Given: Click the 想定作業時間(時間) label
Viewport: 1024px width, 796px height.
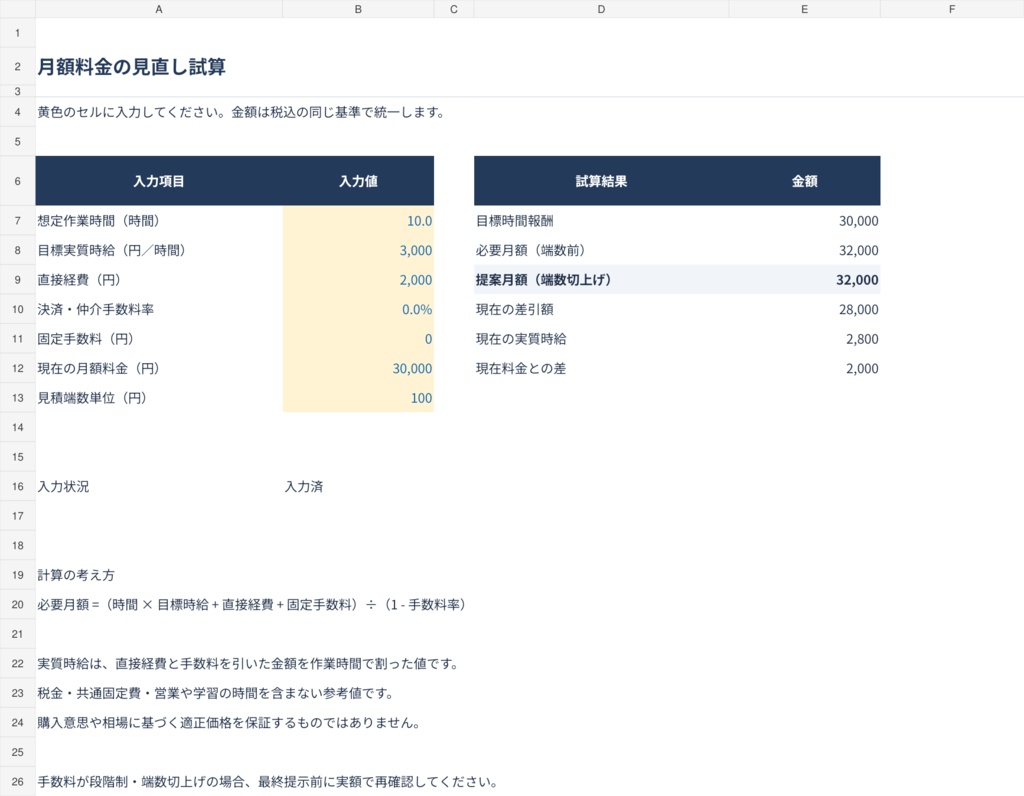Looking at the screenshot, I should pyautogui.click(x=99, y=221).
